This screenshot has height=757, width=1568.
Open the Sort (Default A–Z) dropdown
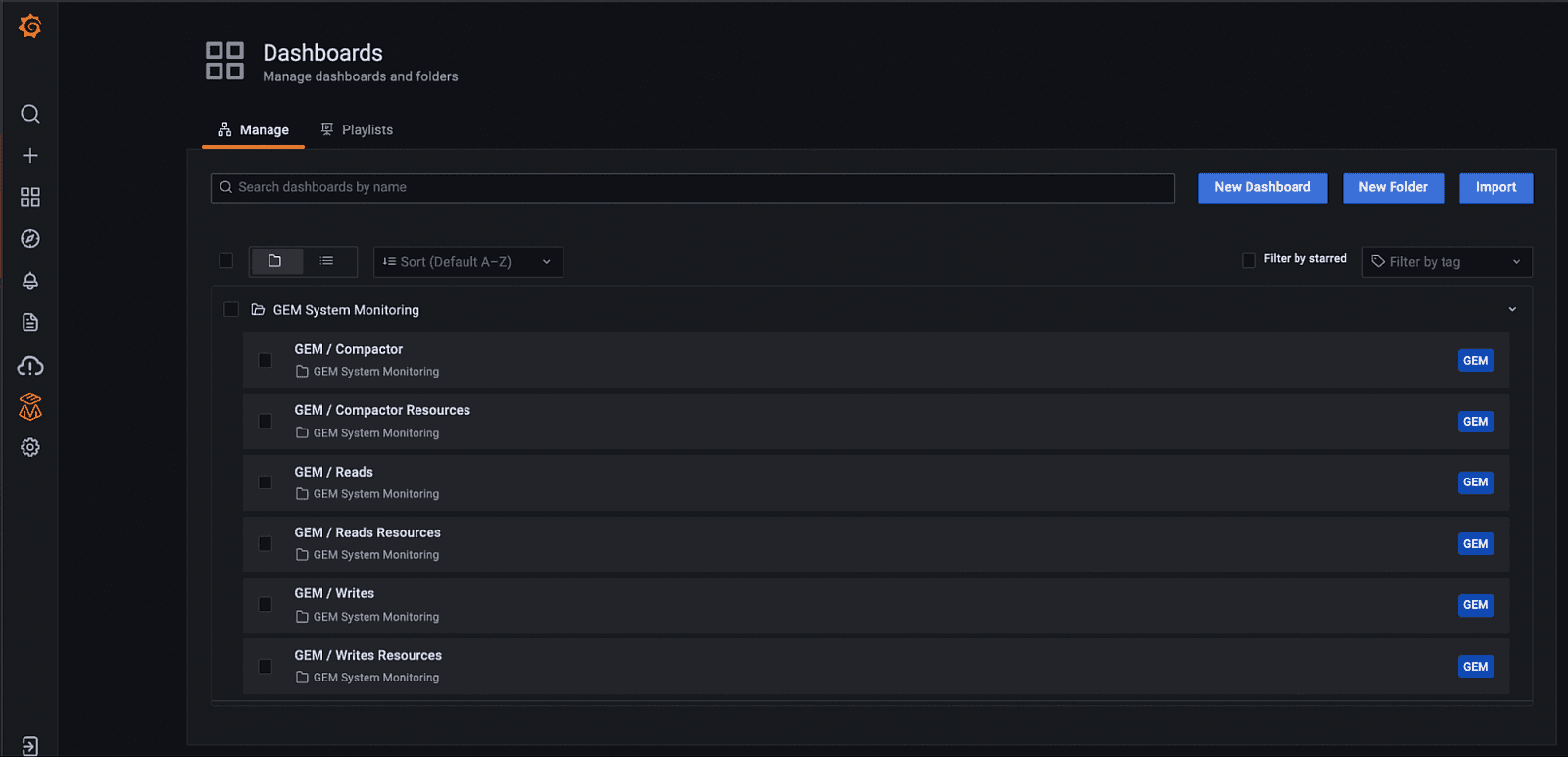coord(467,262)
